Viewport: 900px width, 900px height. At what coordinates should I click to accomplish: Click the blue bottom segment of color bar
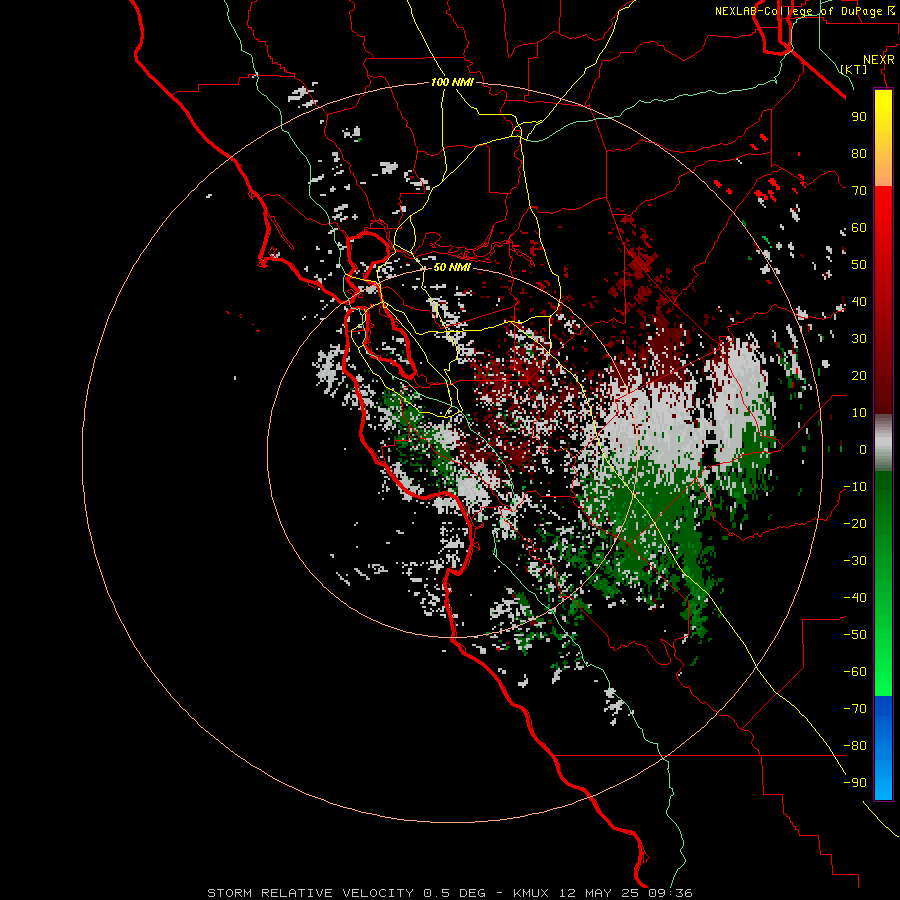pyautogui.click(x=883, y=748)
